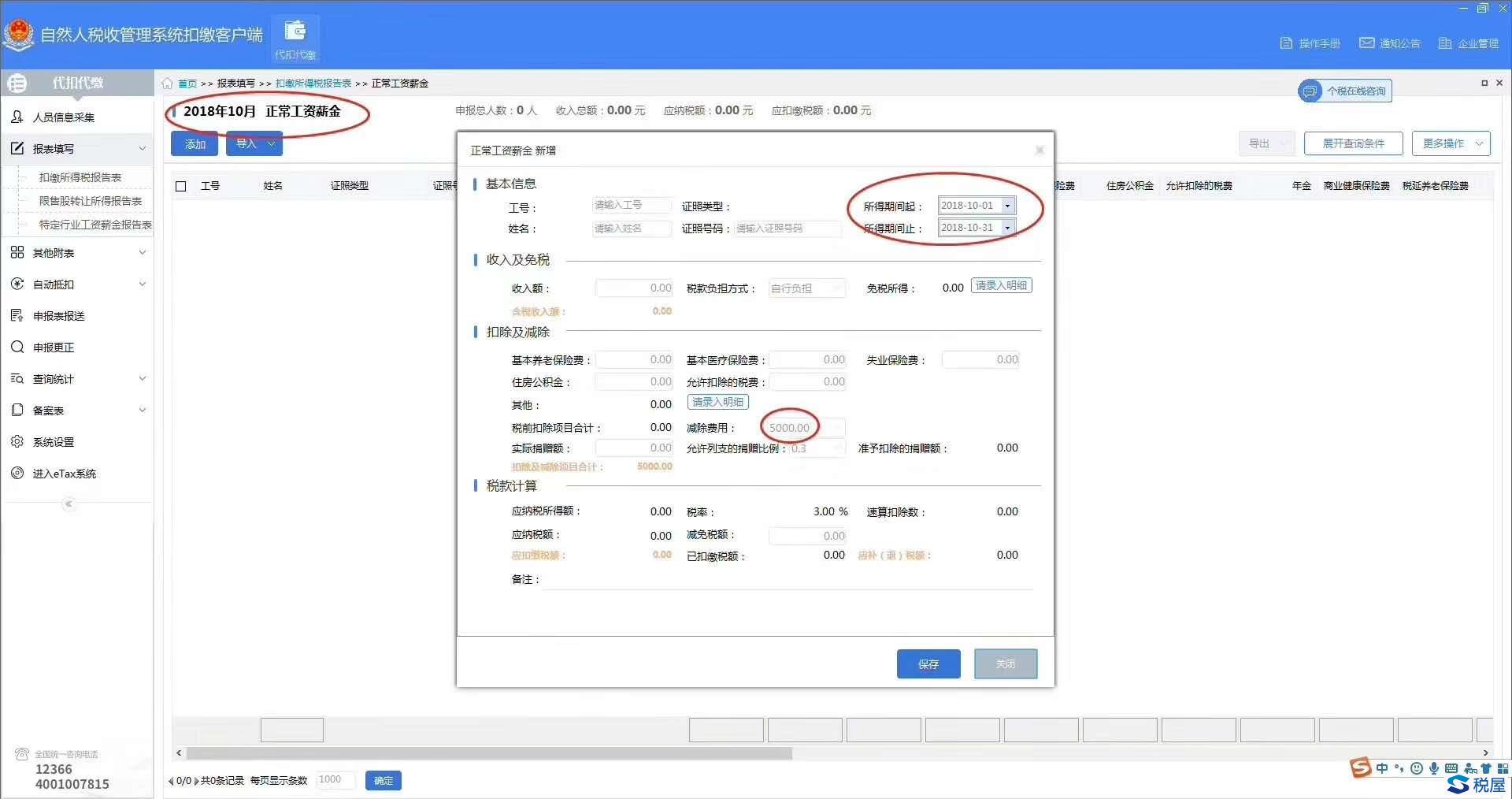The height and width of the screenshot is (799, 1512).
Task: Close the 正常工资薪金 新增 dialog with X
Action: 1039,150
